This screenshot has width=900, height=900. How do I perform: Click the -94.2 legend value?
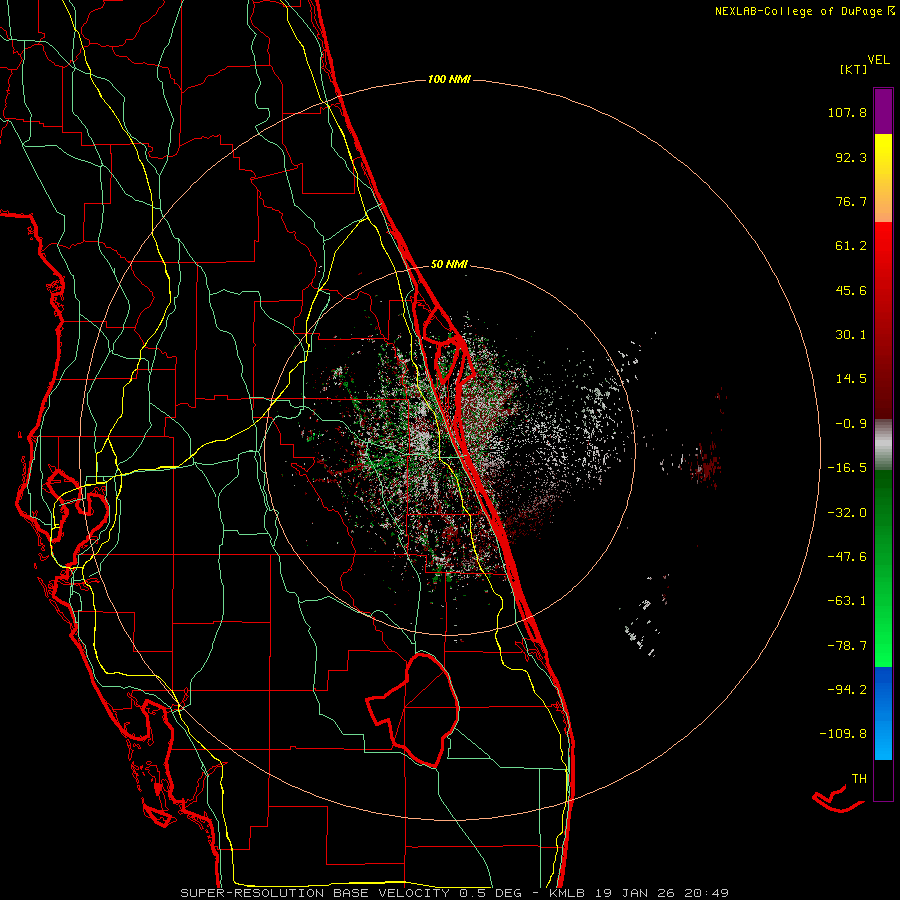[x=847, y=689]
